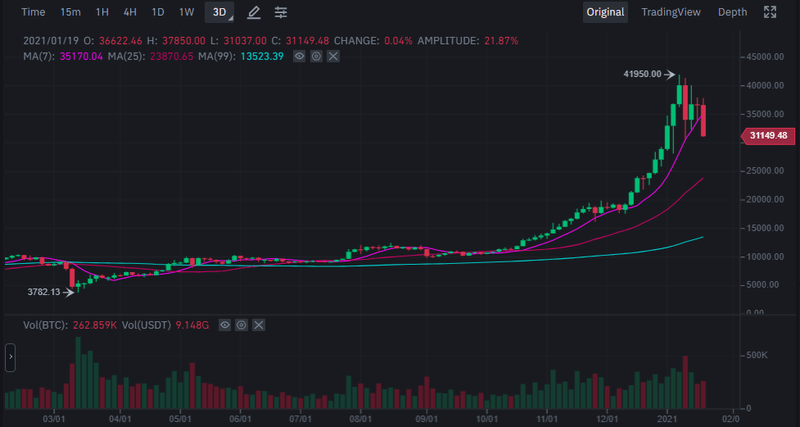Remove the MA indicator lines
This screenshot has width=800, height=427.
[333, 57]
